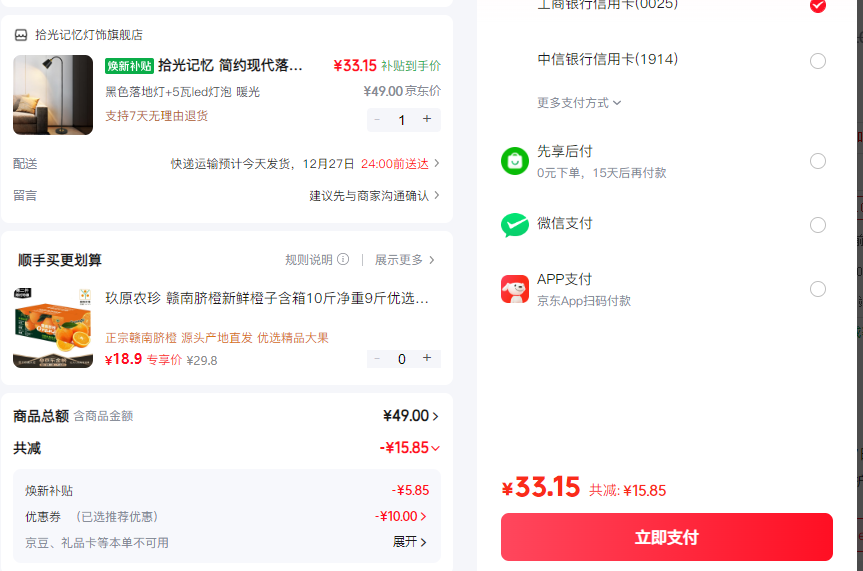Choose APP支付 radio button
The height and width of the screenshot is (571, 863).
(817, 289)
